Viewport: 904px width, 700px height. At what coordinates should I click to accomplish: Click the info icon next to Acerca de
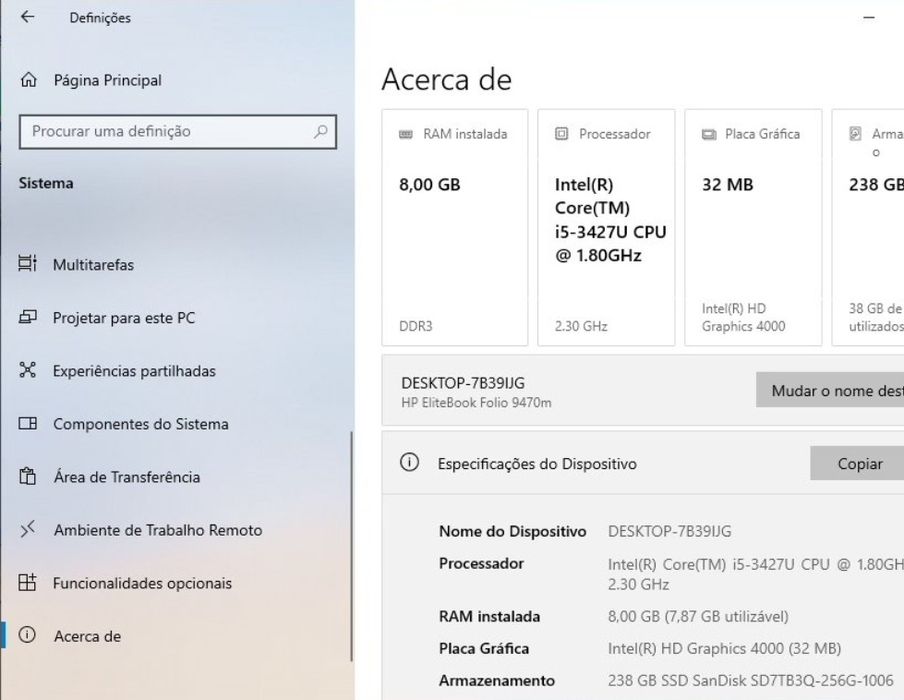[27, 635]
